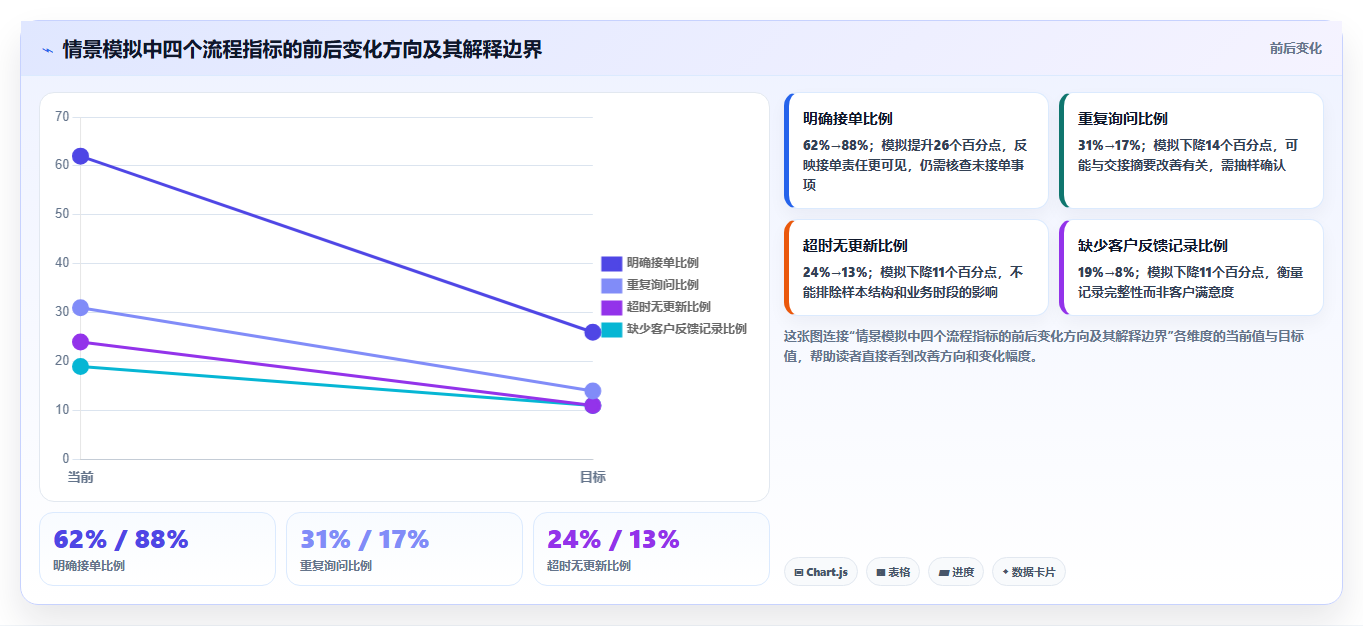
Task: Click the Chart.js tag
Action: 821,572
